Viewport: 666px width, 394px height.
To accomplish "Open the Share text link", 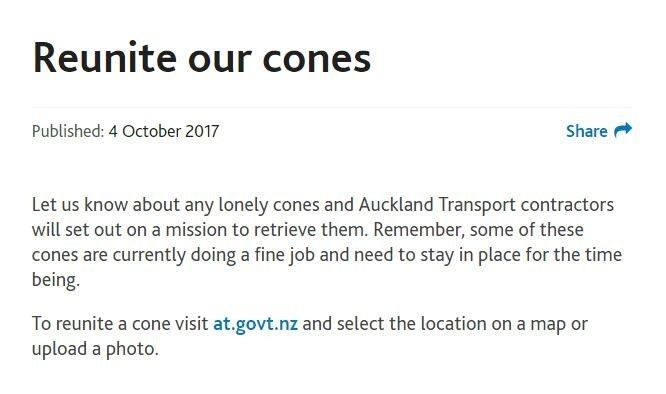I will point(586,131).
